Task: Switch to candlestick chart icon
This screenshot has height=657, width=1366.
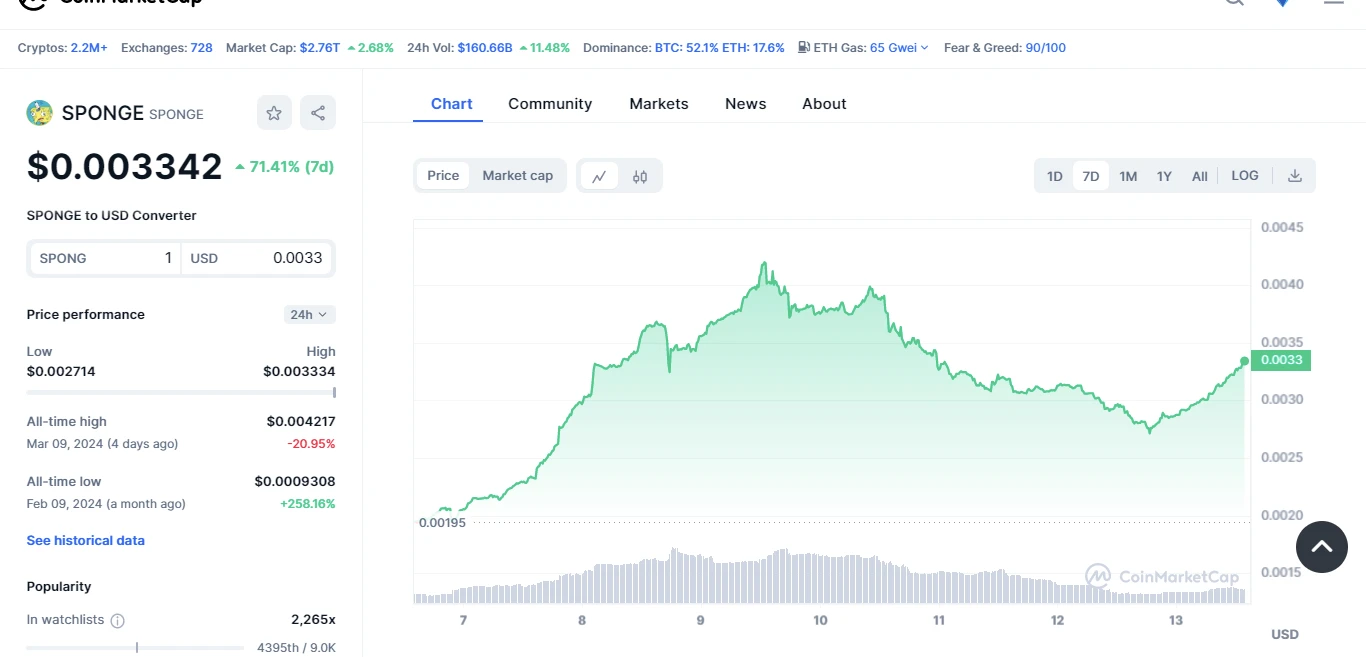Action: click(x=640, y=176)
